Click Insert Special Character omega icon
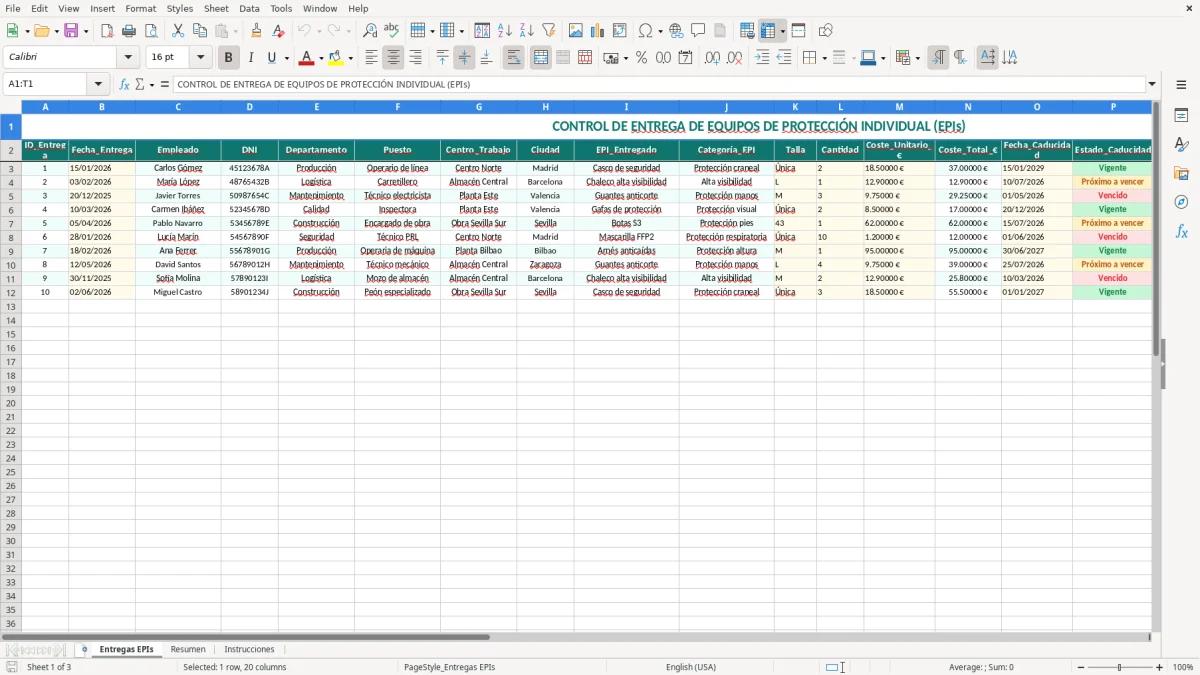1200x675 pixels. 646,31
